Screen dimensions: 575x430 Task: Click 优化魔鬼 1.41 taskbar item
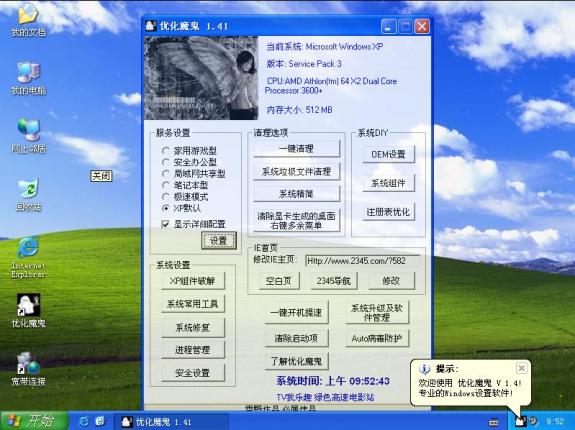tap(171, 422)
